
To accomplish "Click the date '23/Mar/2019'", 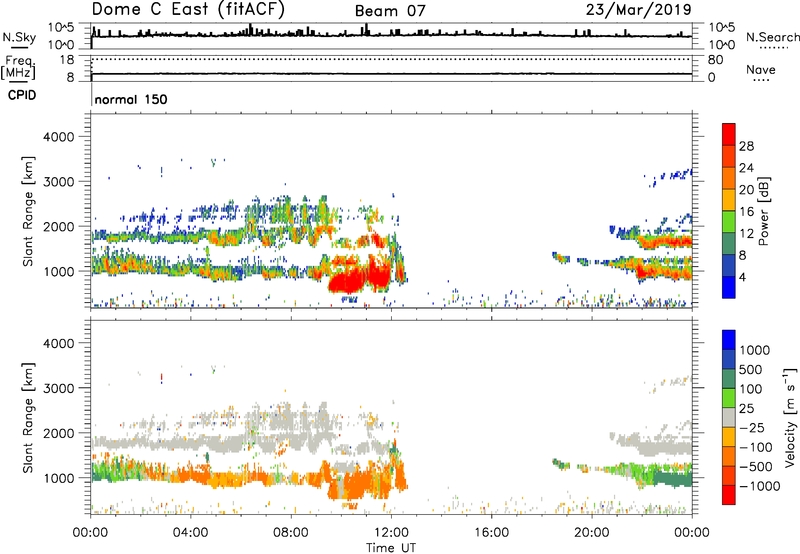I will coord(638,10).
